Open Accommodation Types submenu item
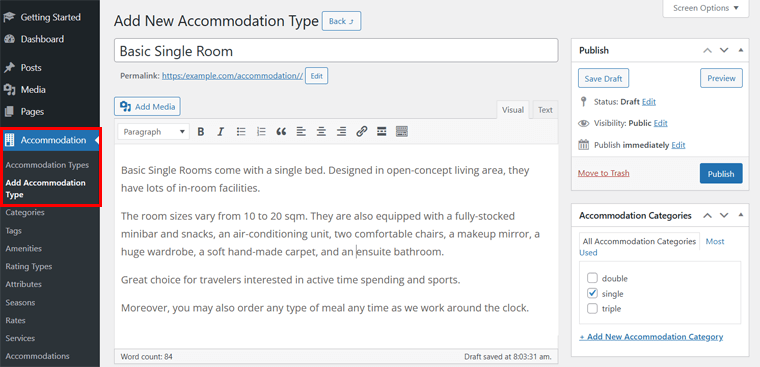 point(47,165)
